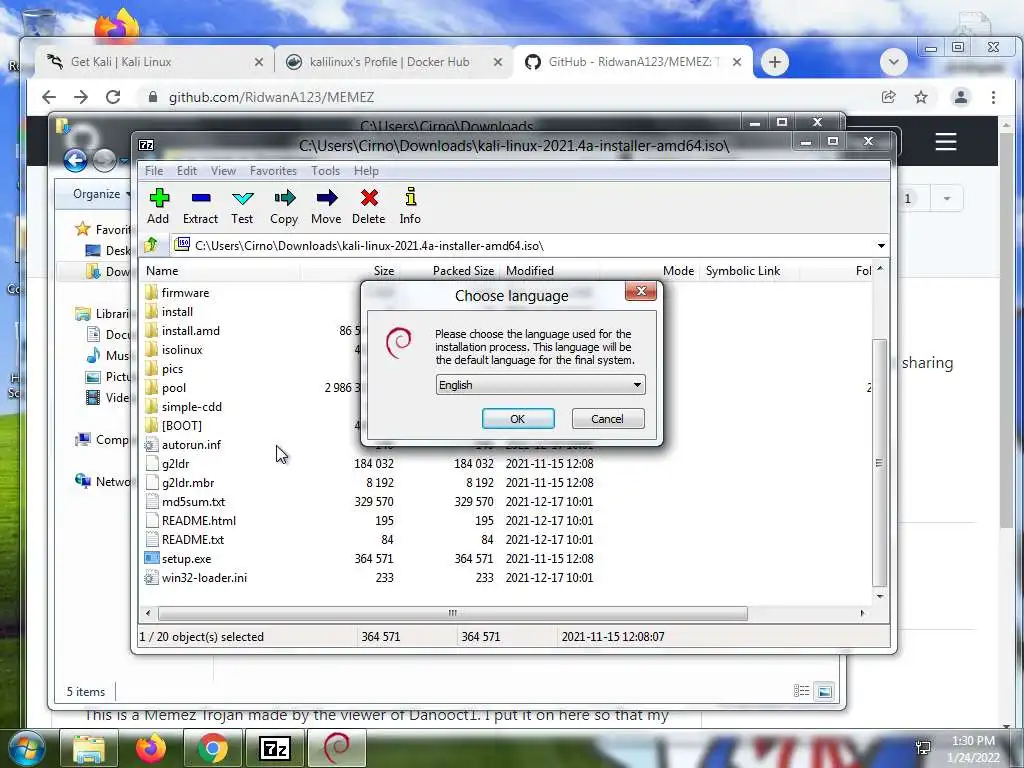1024x768 pixels.
Task: Click the Test toolbar icon
Action: [x=242, y=206]
